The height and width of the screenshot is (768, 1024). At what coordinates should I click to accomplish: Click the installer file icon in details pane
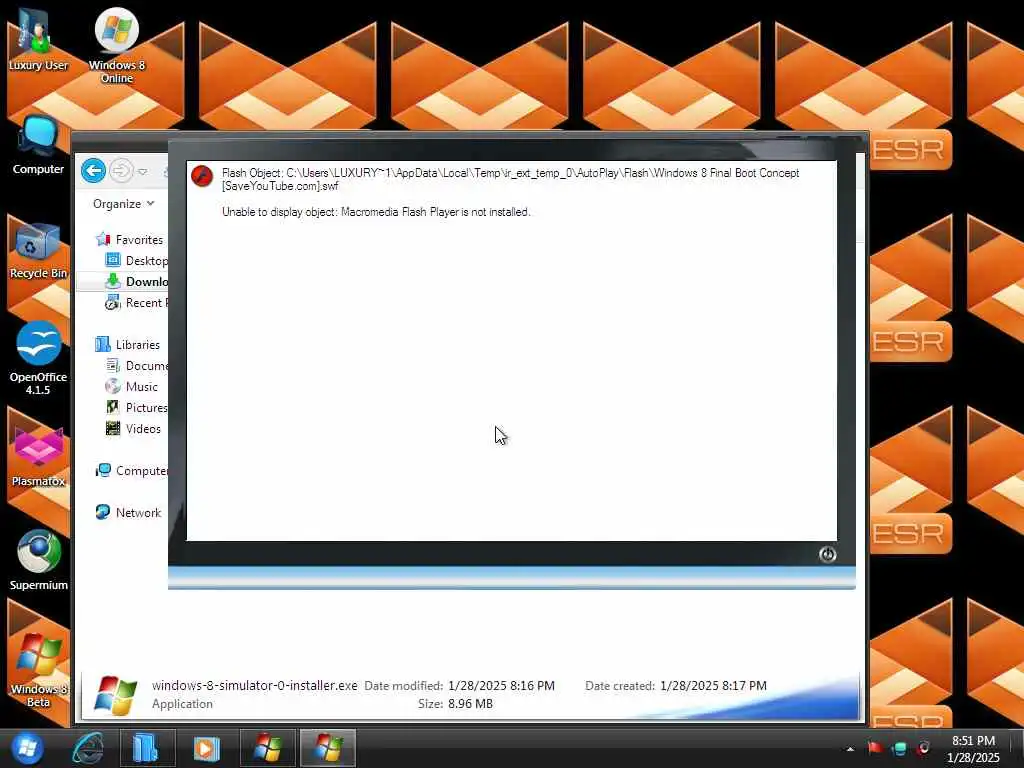coord(116,695)
